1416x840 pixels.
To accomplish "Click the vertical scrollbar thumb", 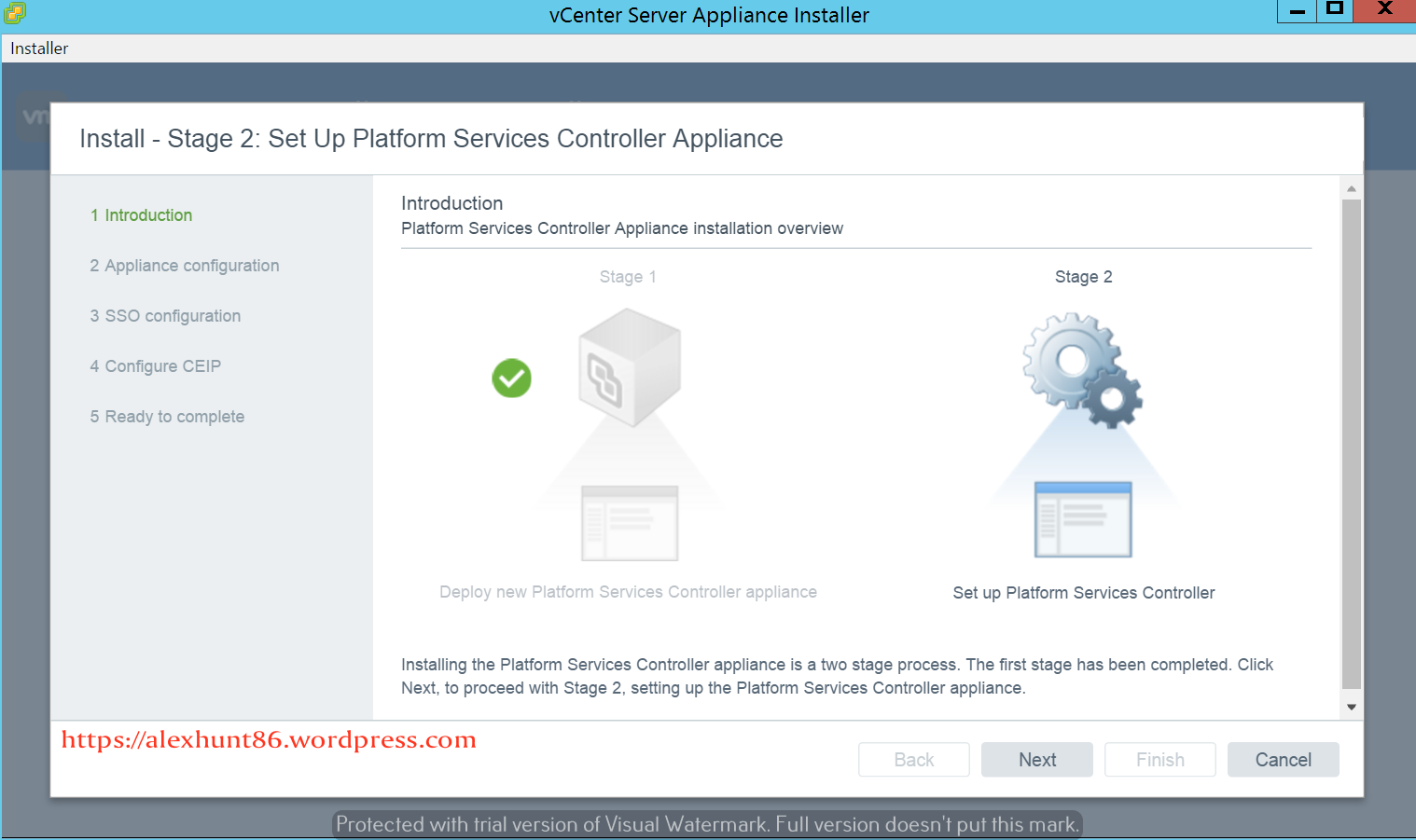I will (1351, 443).
